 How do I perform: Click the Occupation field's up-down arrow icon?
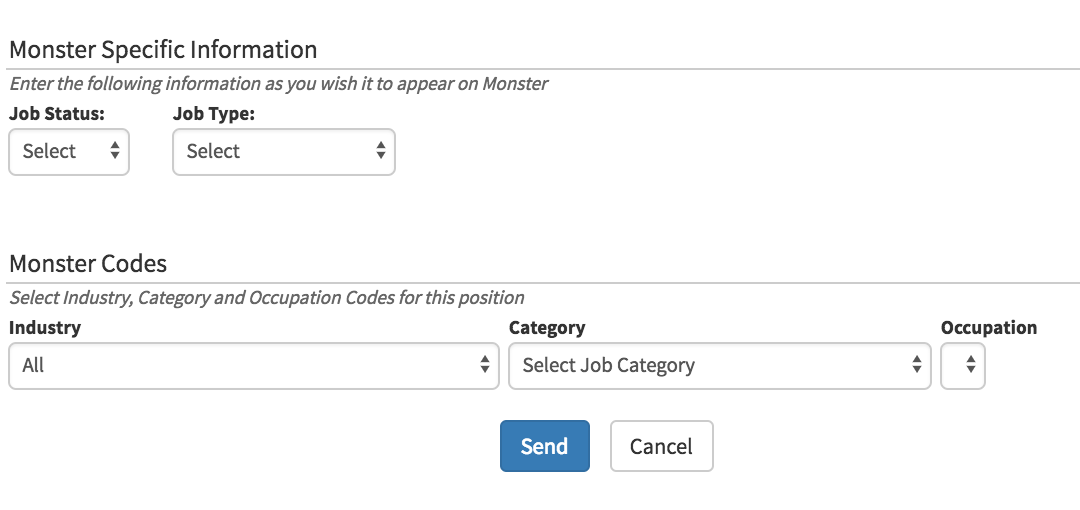click(x=970, y=366)
